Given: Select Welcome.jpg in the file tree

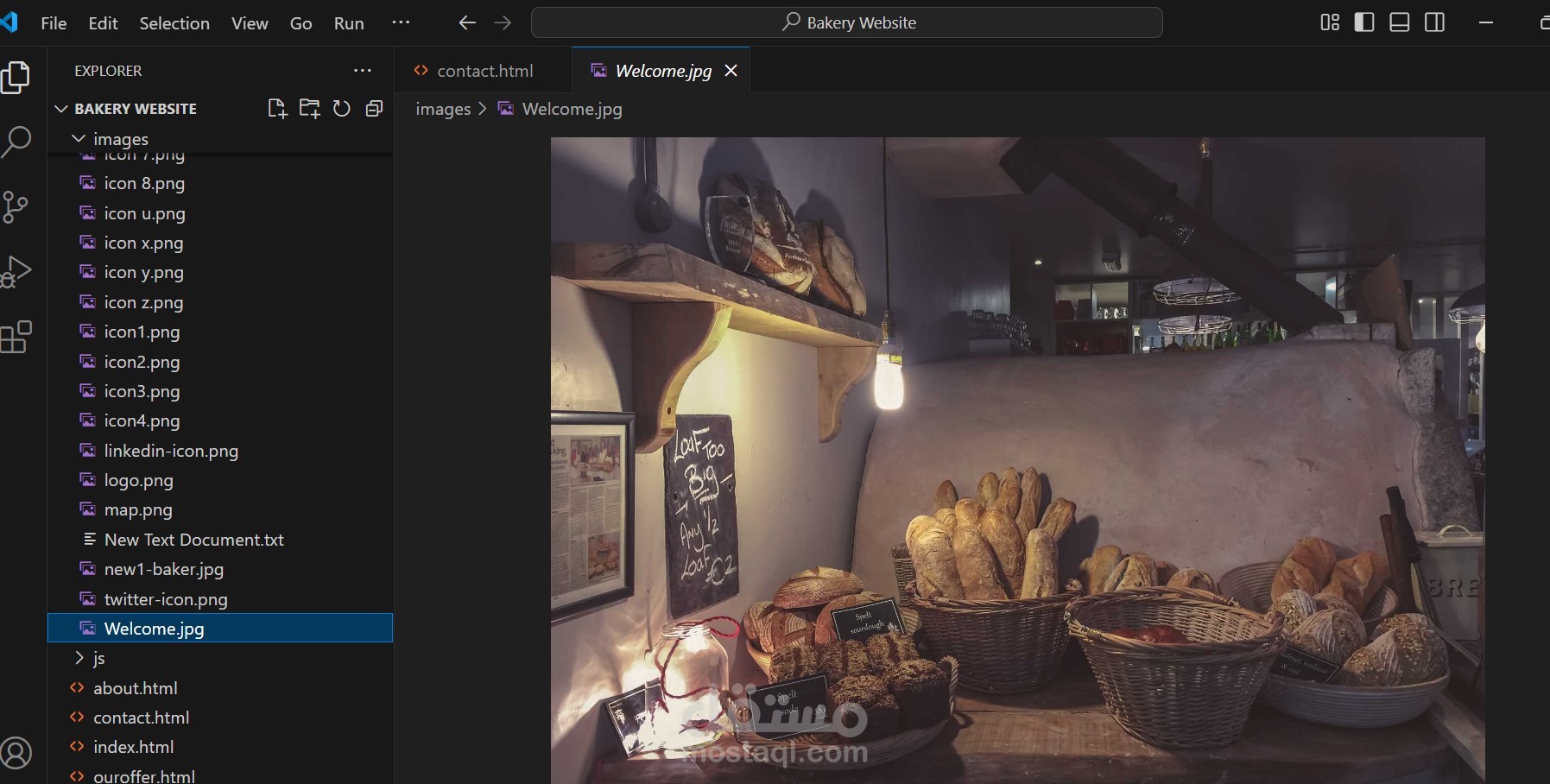Looking at the screenshot, I should (x=220, y=629).
